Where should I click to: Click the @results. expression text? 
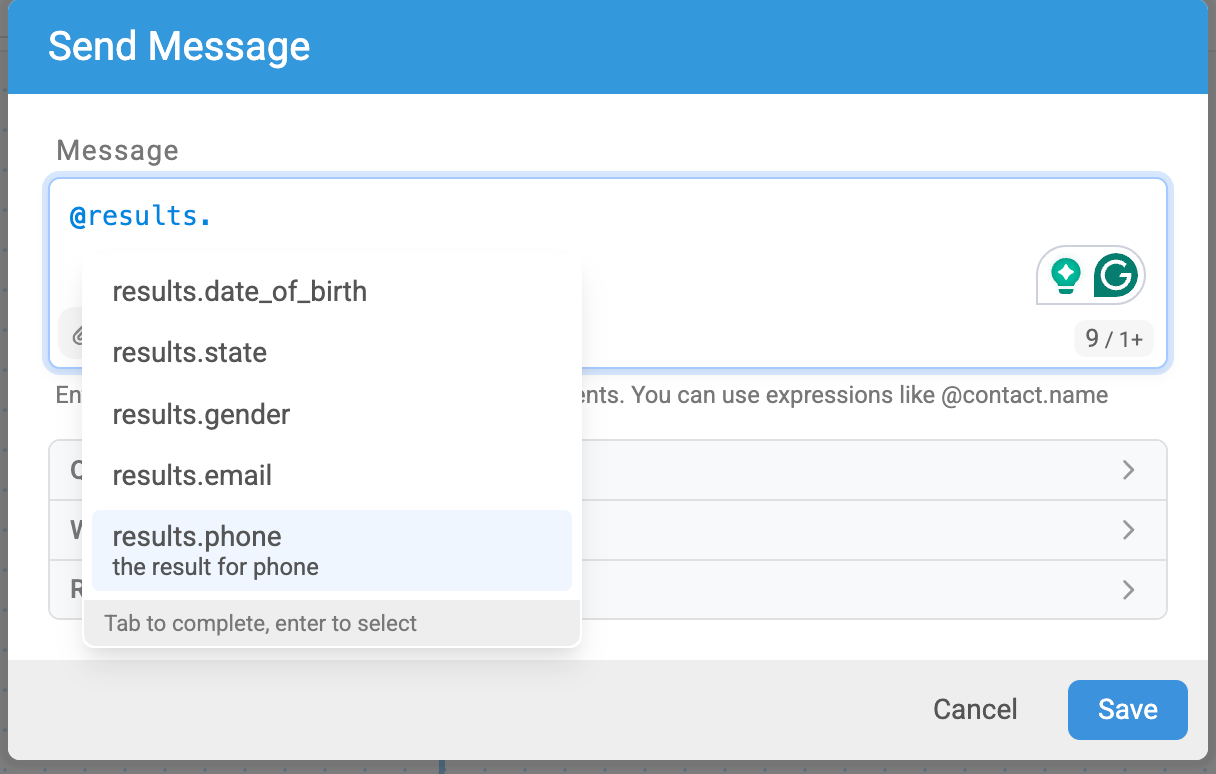tap(140, 216)
